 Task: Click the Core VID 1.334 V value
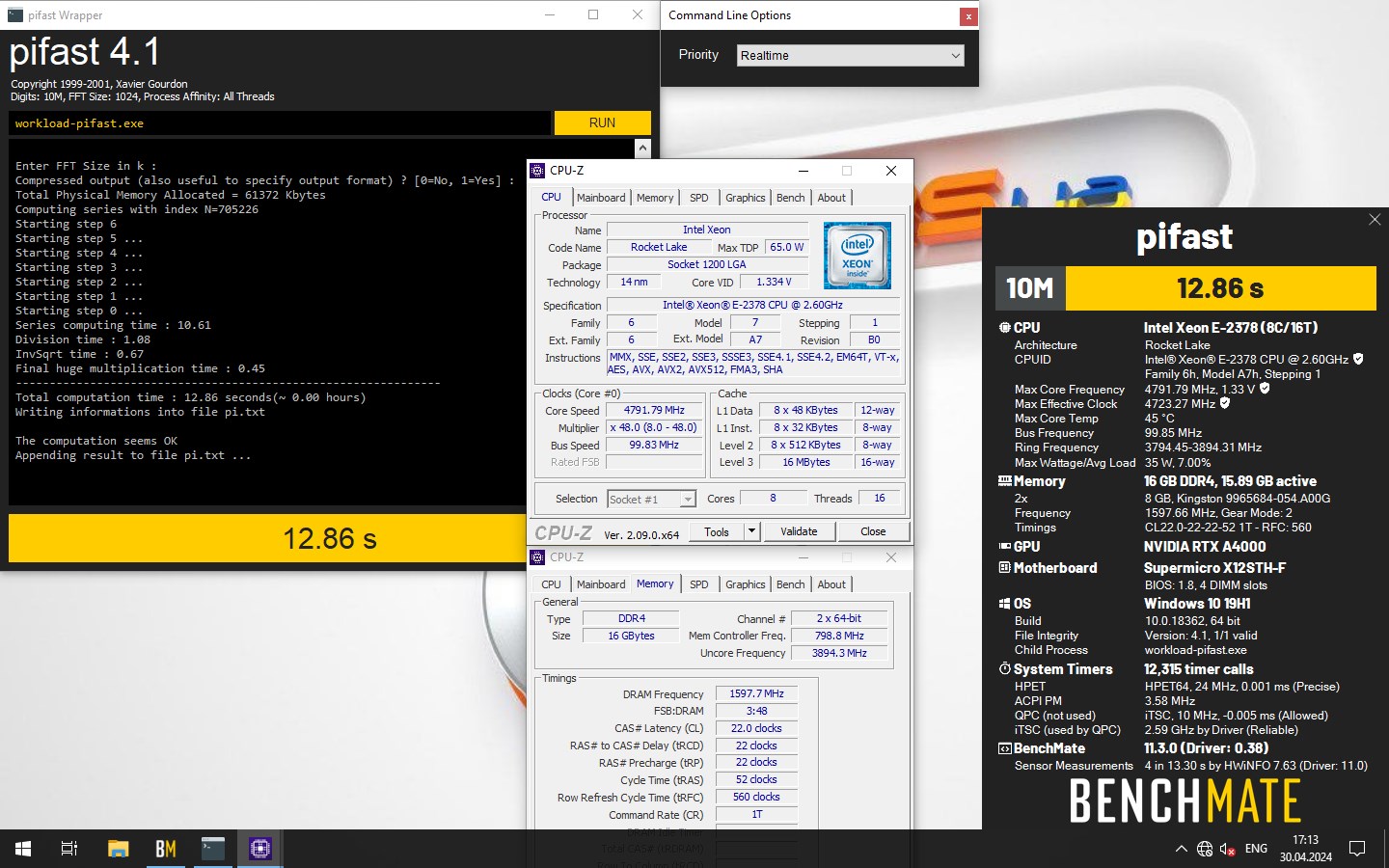click(x=774, y=282)
